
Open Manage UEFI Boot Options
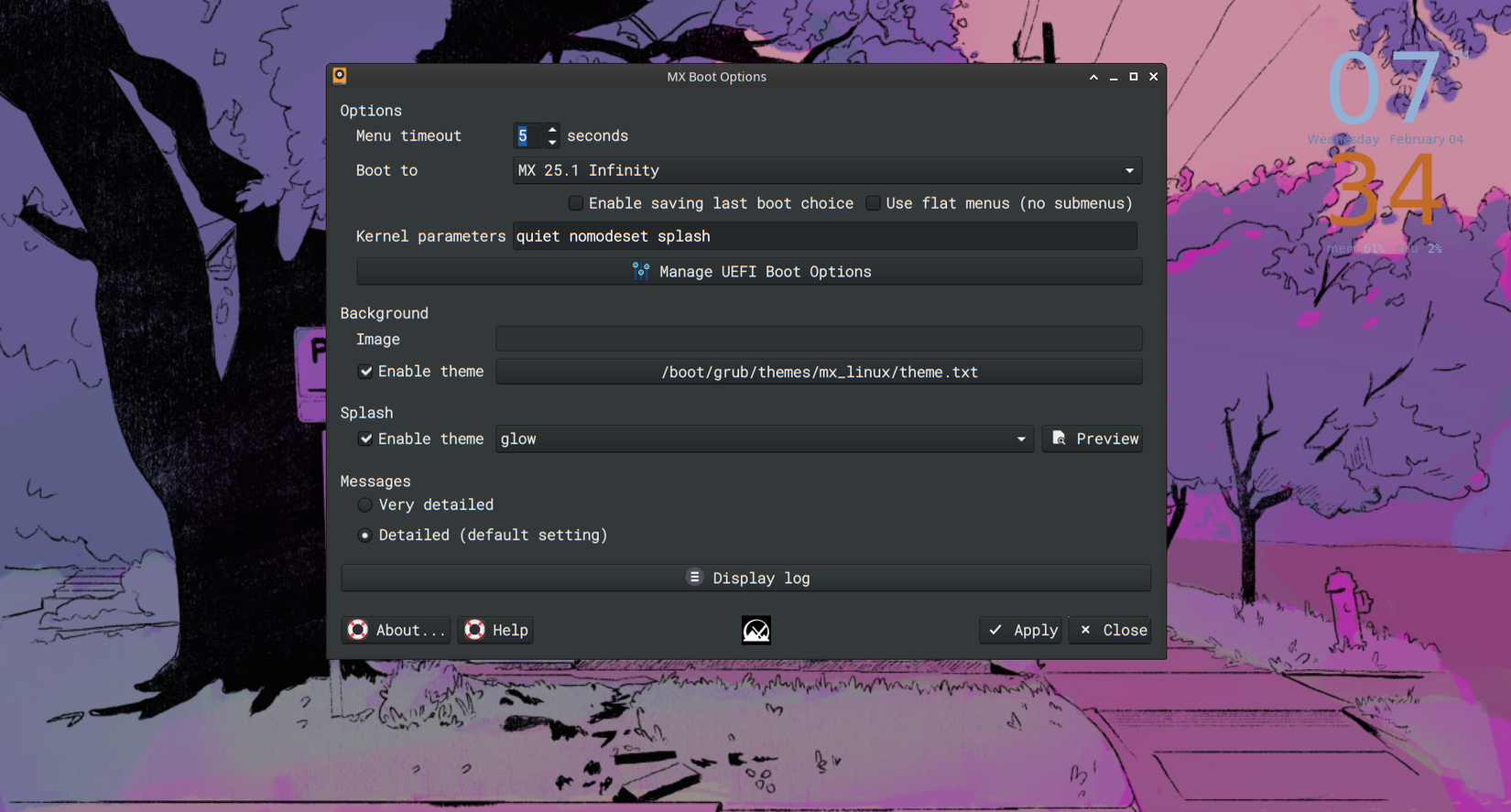[x=749, y=272]
